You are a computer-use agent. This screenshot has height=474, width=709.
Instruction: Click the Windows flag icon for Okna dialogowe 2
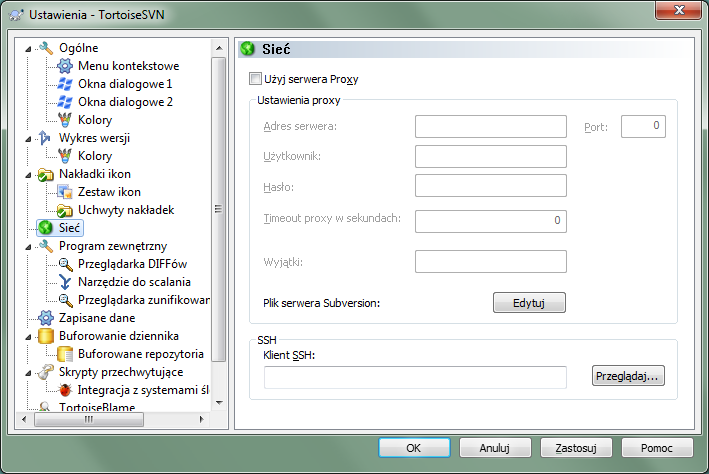coord(65,102)
